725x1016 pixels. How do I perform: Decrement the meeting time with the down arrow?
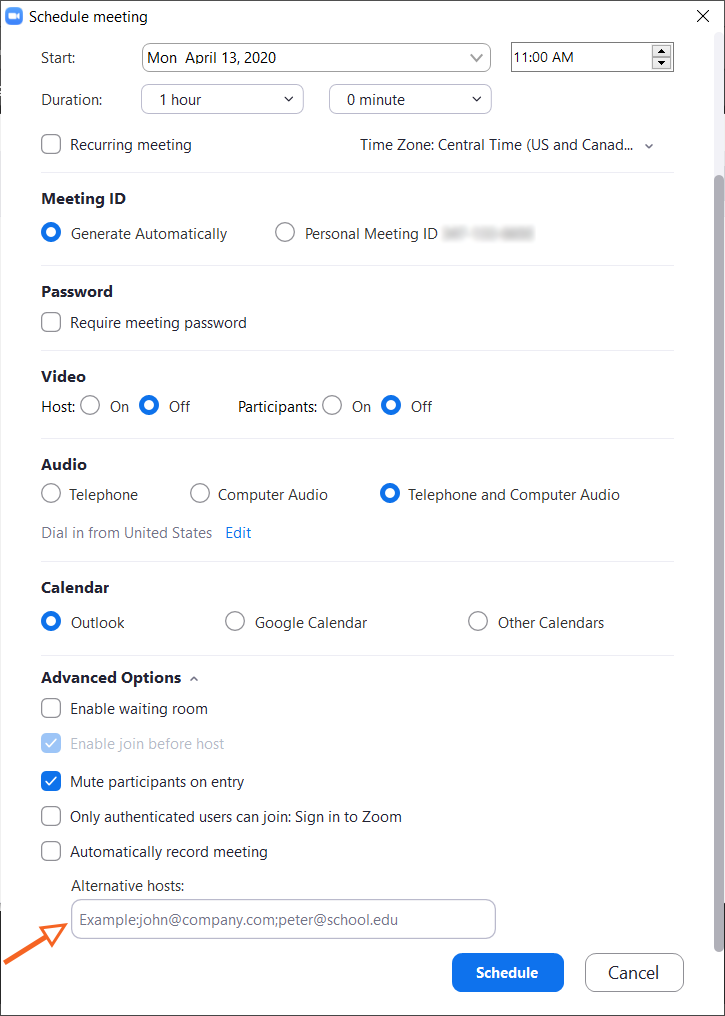tap(662, 63)
